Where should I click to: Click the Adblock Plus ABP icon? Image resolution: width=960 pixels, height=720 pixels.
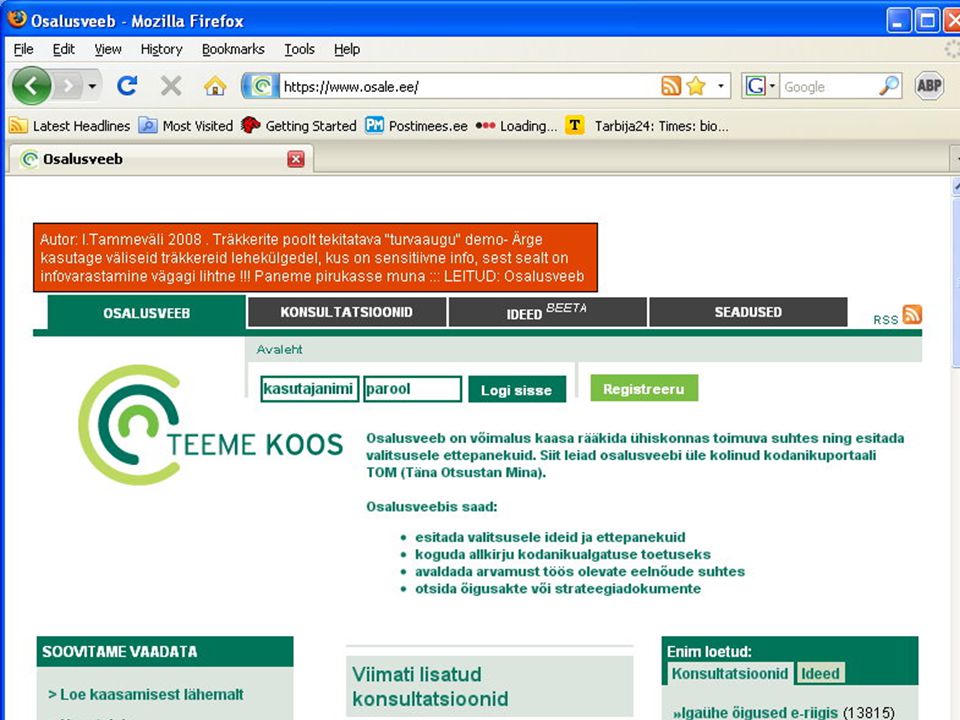point(929,86)
